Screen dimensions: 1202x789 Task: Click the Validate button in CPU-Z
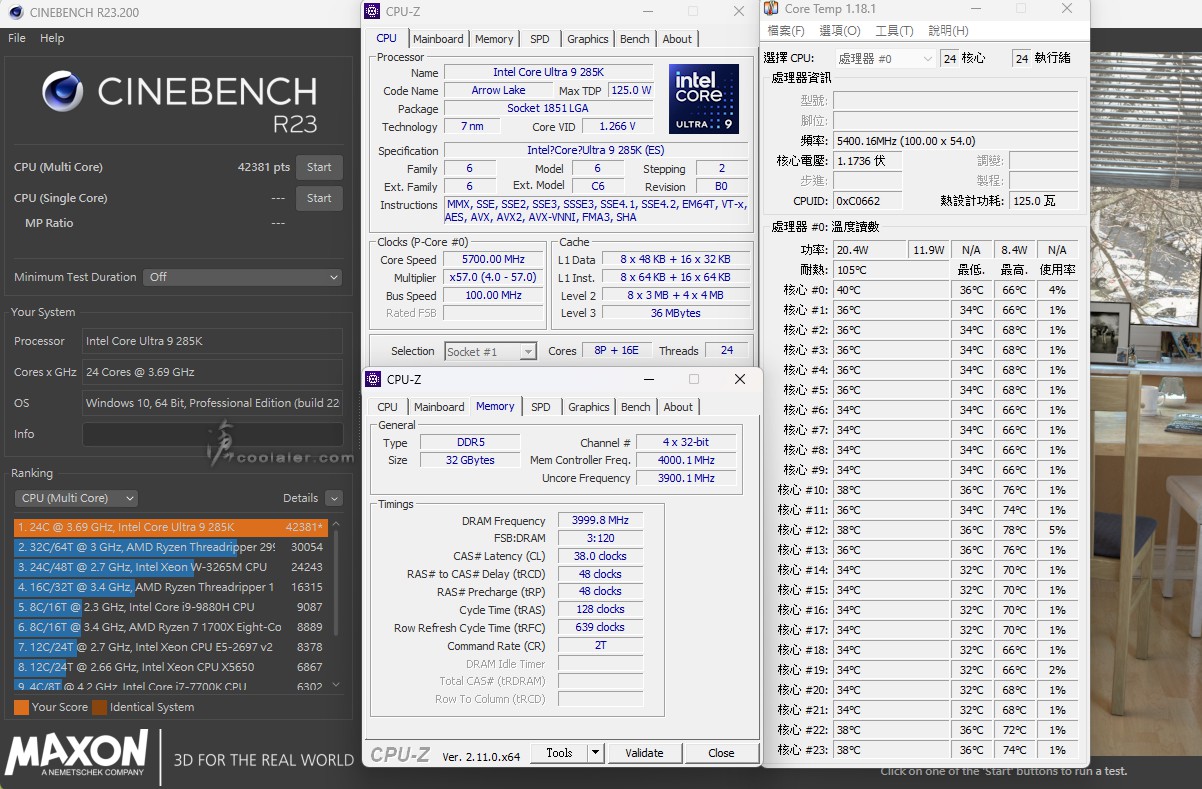[x=644, y=753]
